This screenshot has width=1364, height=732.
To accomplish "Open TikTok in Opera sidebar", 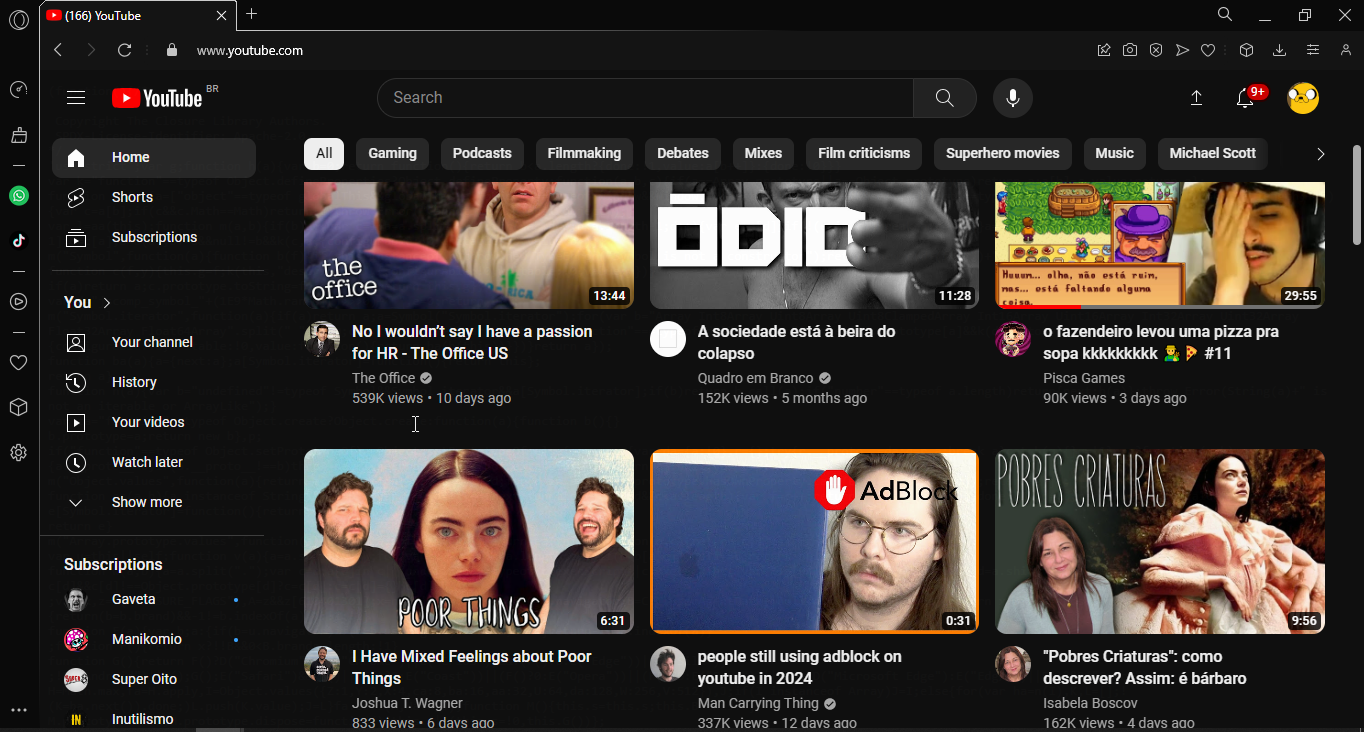I will coord(19,240).
